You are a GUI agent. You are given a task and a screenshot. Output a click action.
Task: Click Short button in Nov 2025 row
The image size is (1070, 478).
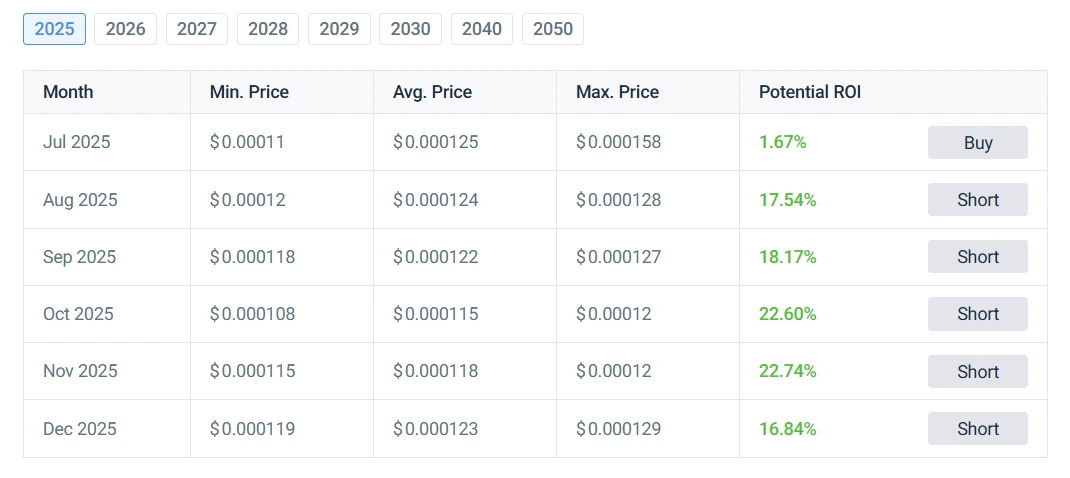coord(977,371)
